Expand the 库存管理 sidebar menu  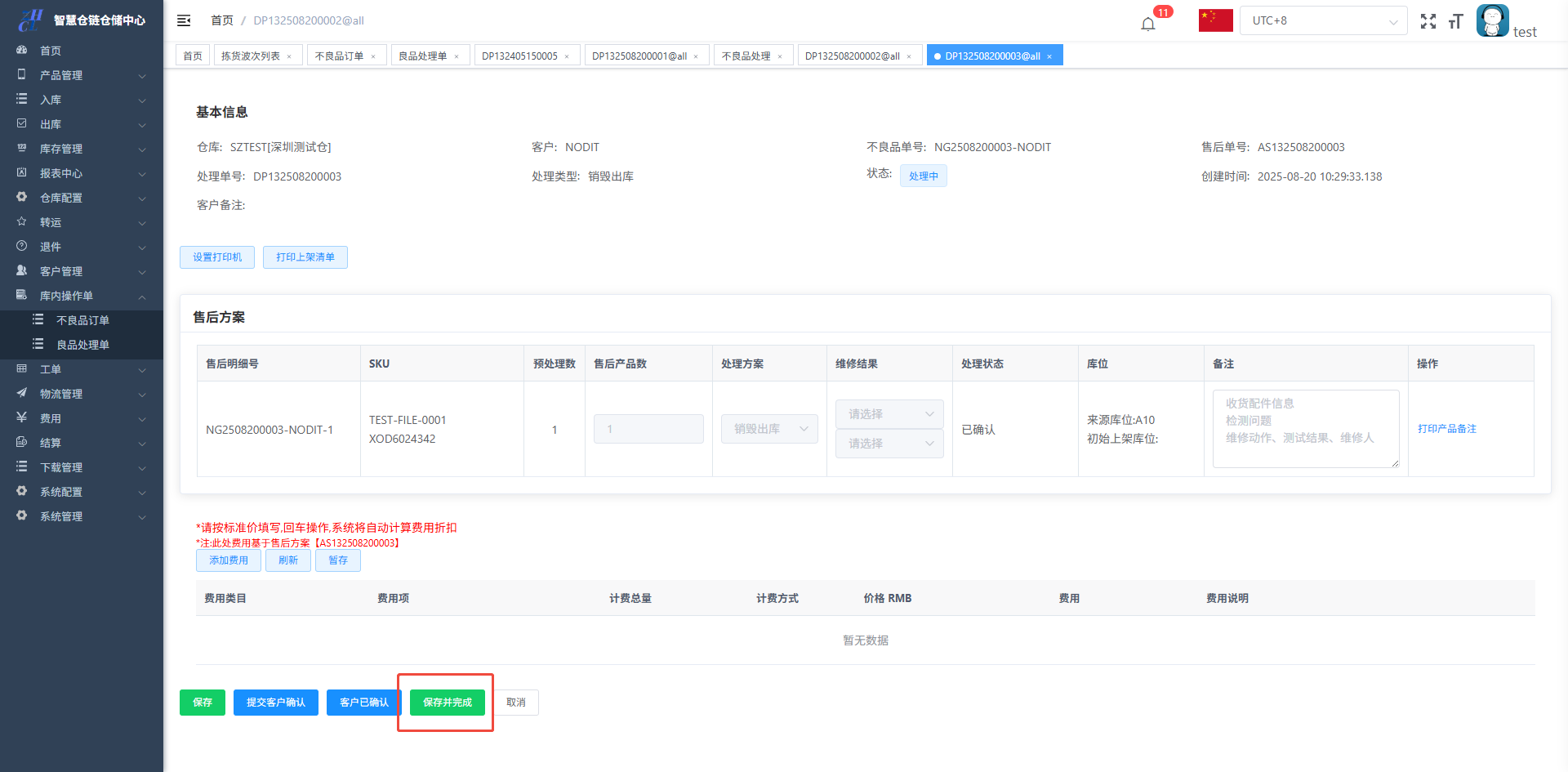click(x=82, y=149)
